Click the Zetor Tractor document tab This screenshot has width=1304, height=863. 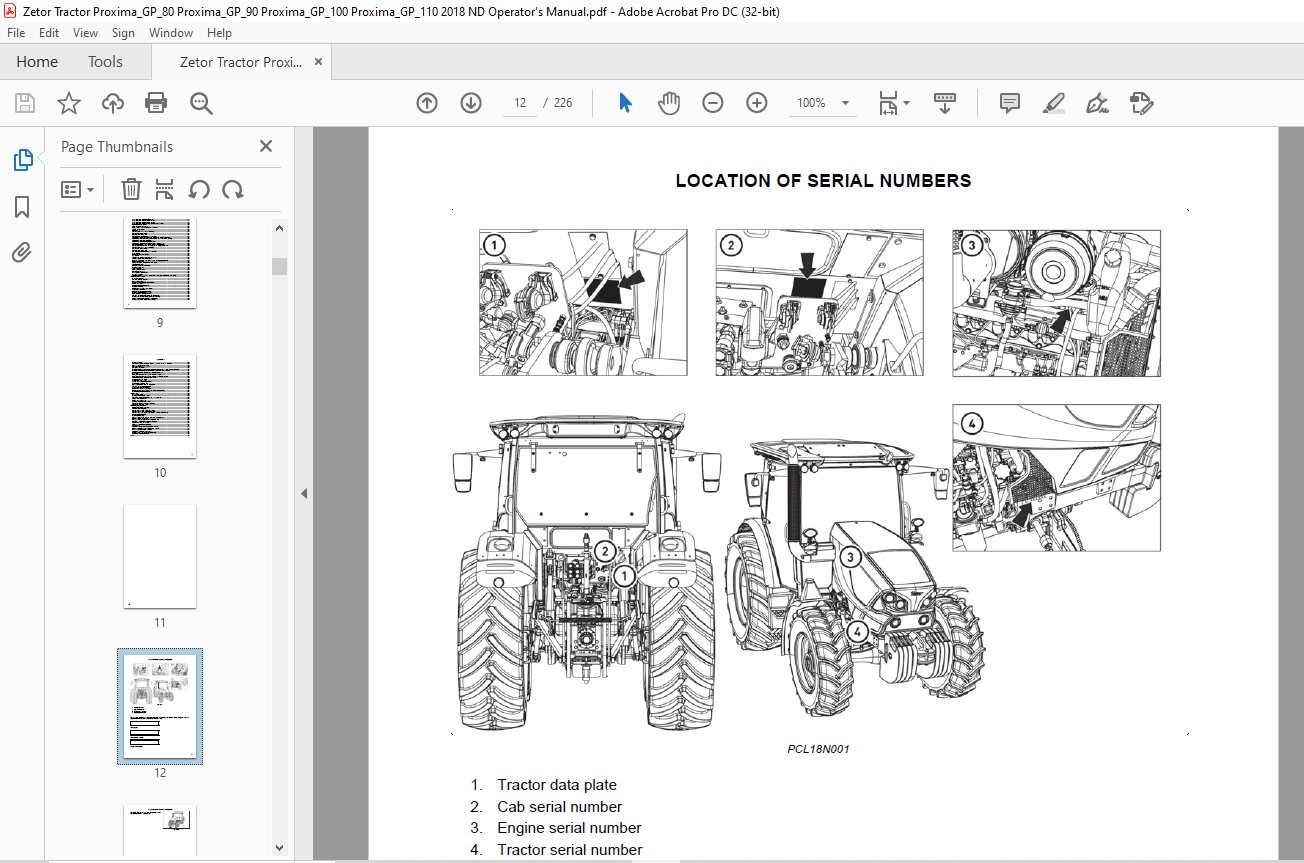tap(241, 62)
